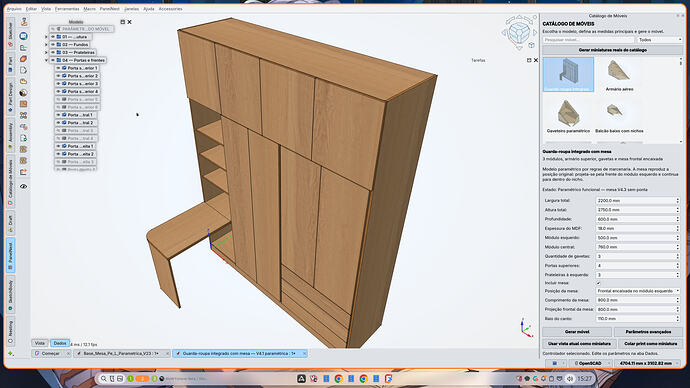The height and width of the screenshot is (388, 690).
Task: Hide Porta ...eita 1 via its eye icon
Action: 59,146
